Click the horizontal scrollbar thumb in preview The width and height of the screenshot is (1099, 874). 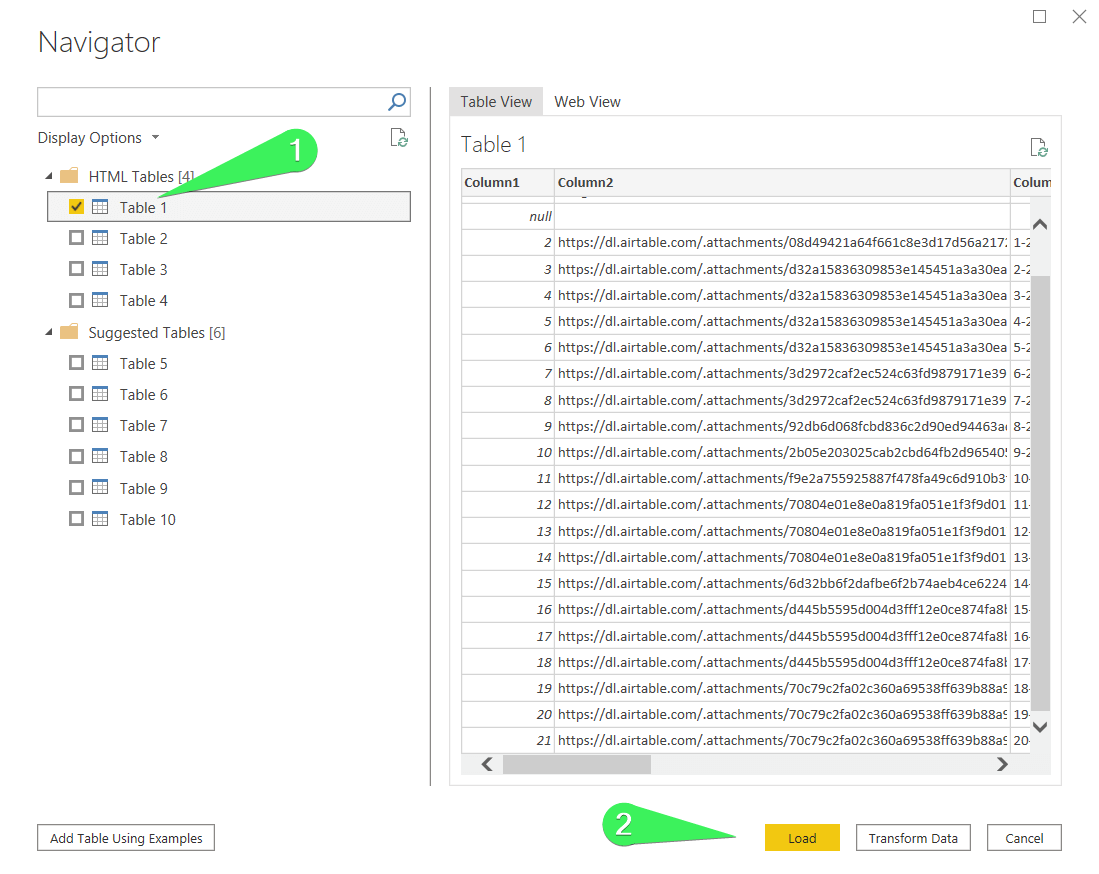click(577, 764)
